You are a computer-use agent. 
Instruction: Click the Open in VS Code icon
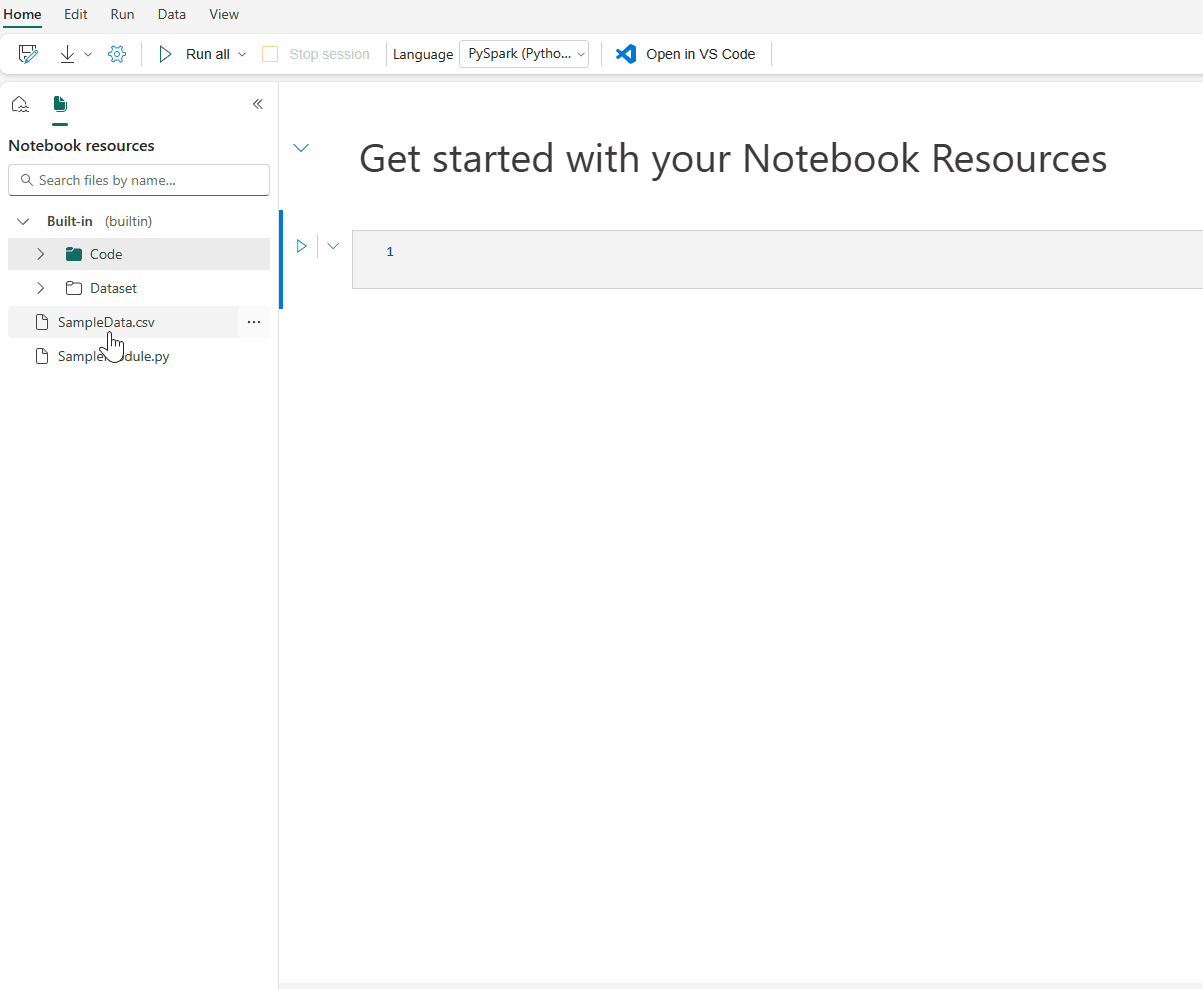[x=625, y=54]
